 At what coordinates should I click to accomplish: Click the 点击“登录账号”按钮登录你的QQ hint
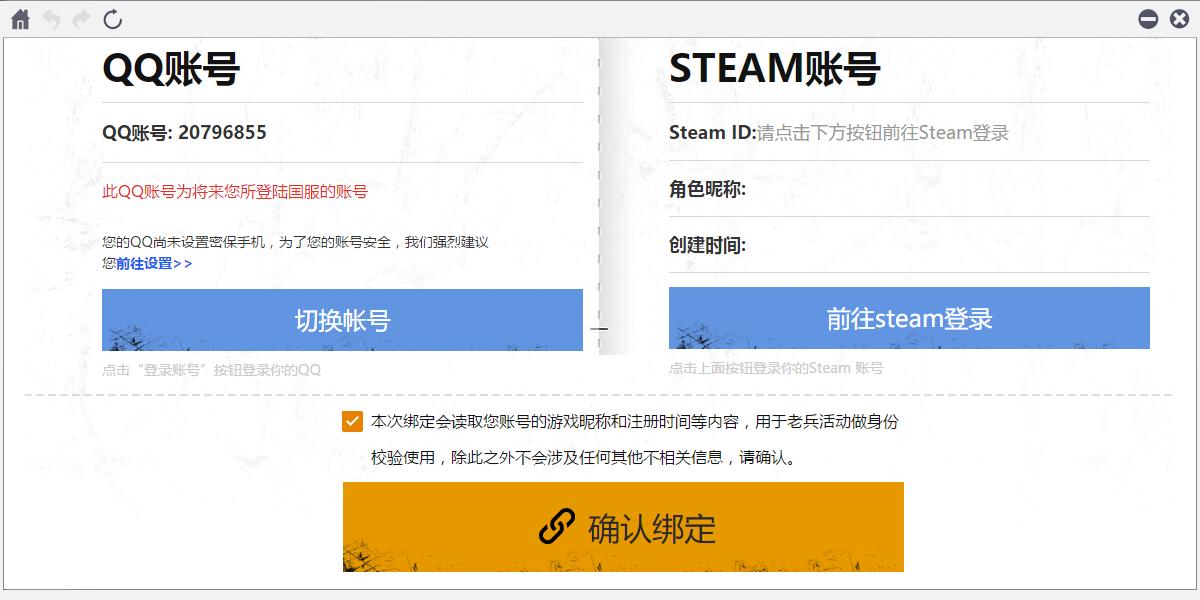(211, 370)
